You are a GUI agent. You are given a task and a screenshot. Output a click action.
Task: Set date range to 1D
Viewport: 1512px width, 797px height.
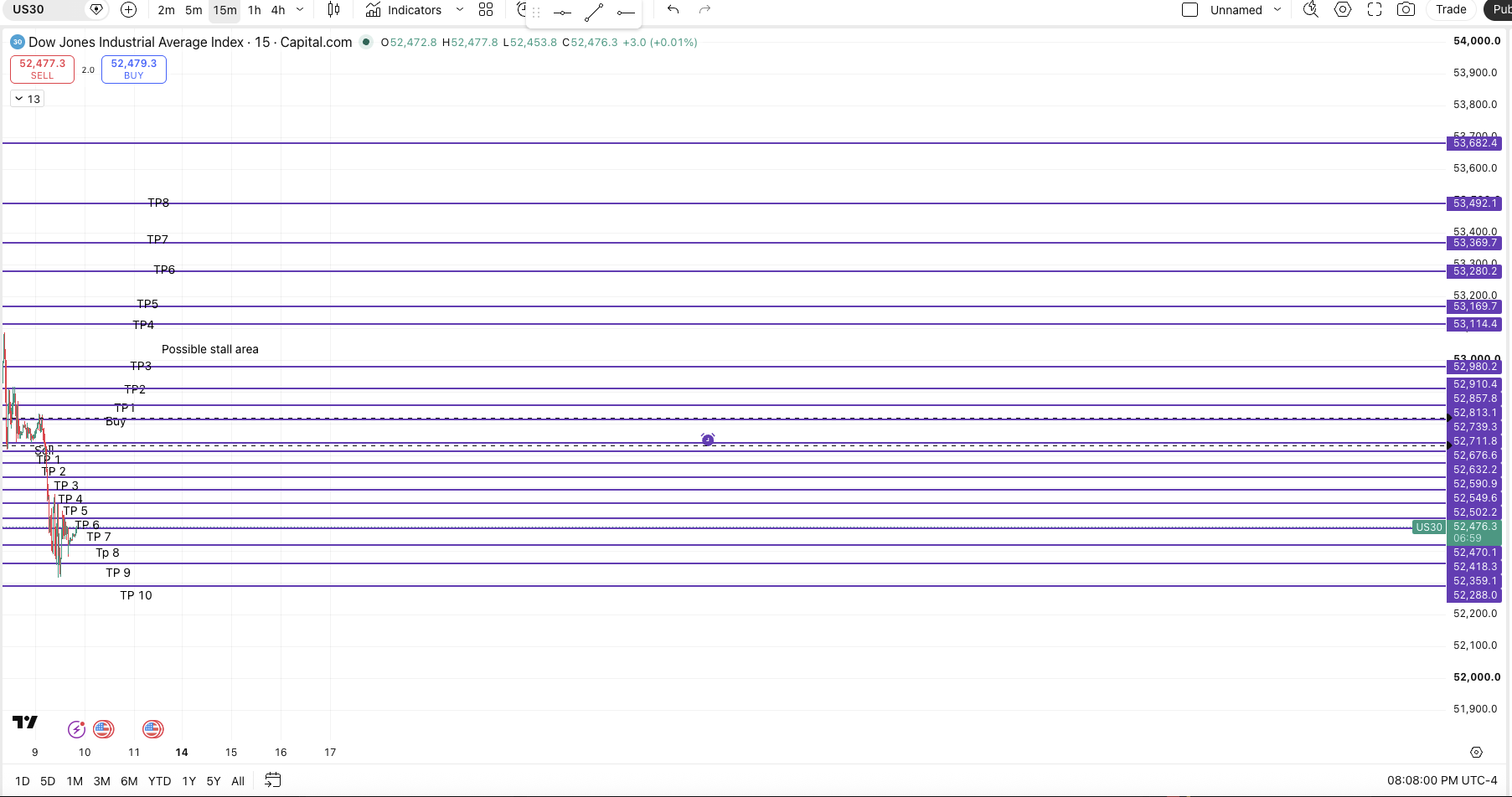pyautogui.click(x=23, y=781)
